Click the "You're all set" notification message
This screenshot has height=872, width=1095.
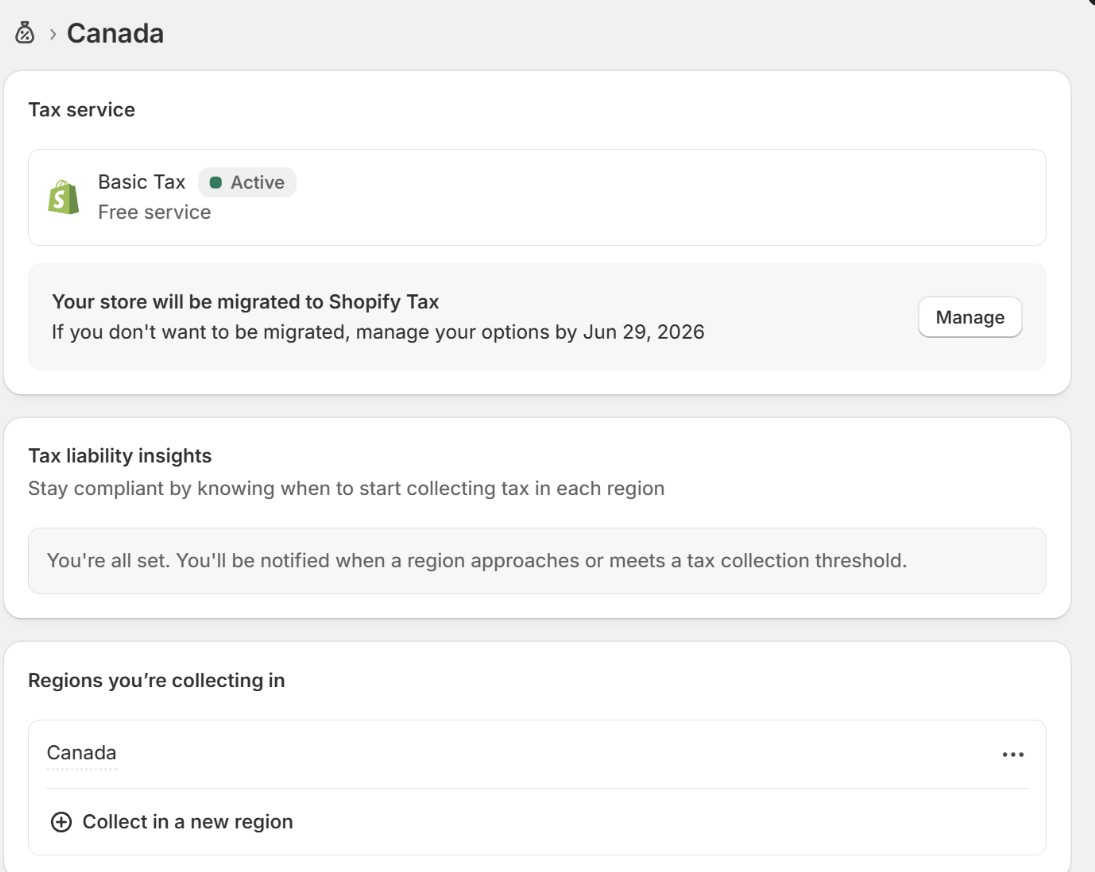477,561
